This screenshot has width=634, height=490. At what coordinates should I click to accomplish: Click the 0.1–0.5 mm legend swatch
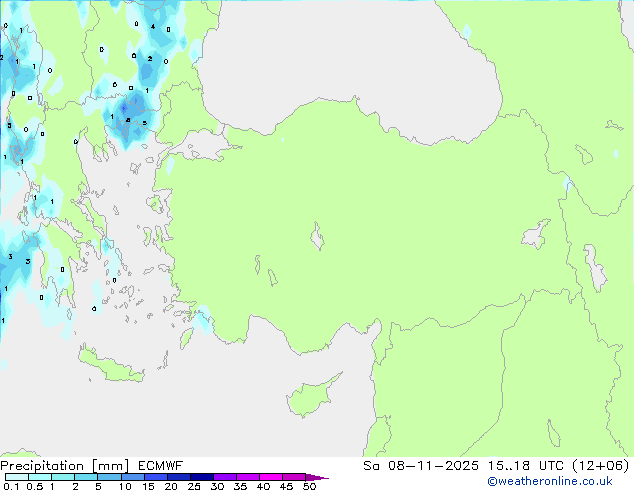(17, 477)
